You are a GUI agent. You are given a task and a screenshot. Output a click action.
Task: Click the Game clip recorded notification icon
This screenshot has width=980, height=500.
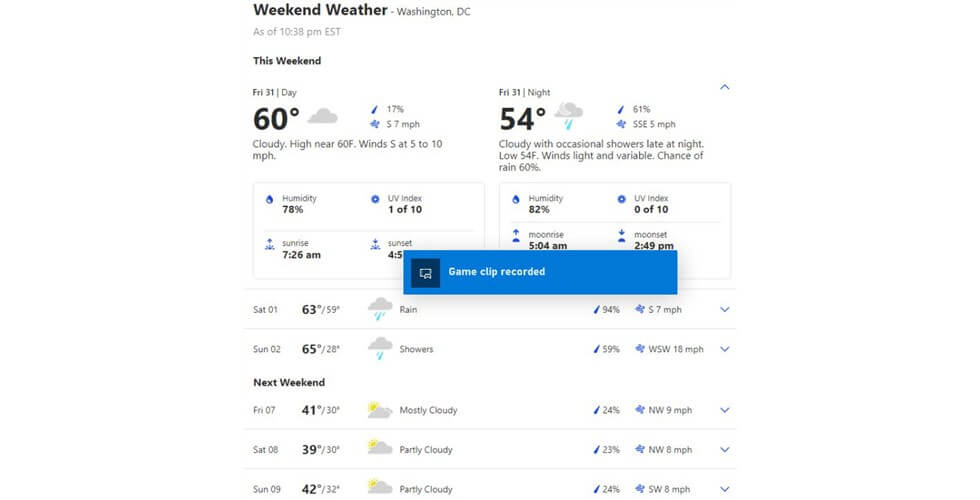point(426,273)
